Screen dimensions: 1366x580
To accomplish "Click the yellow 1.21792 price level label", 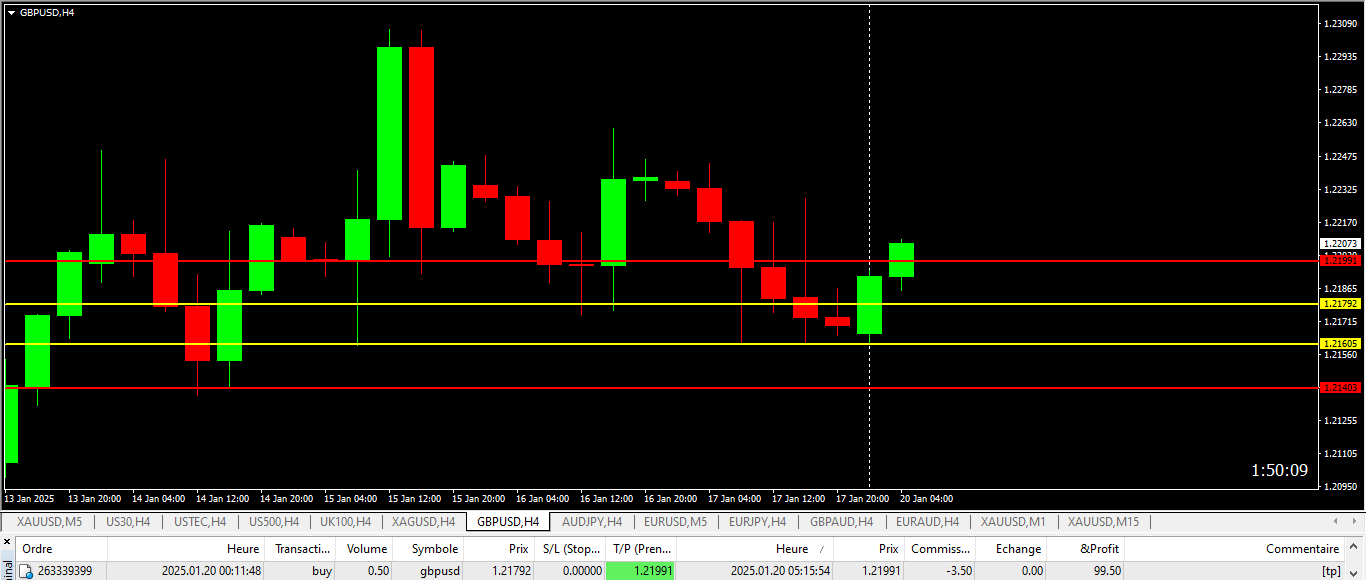I will pos(1340,303).
